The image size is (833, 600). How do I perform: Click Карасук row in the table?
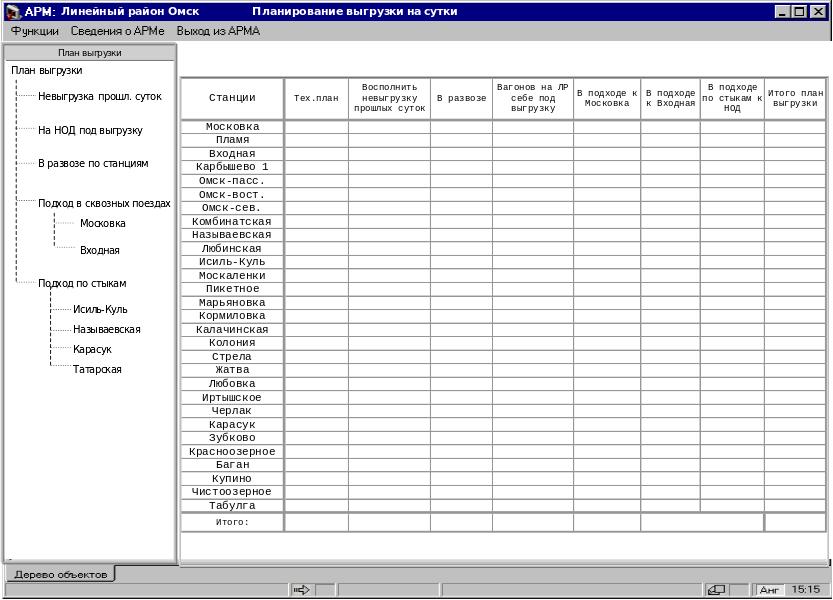click(x=232, y=425)
